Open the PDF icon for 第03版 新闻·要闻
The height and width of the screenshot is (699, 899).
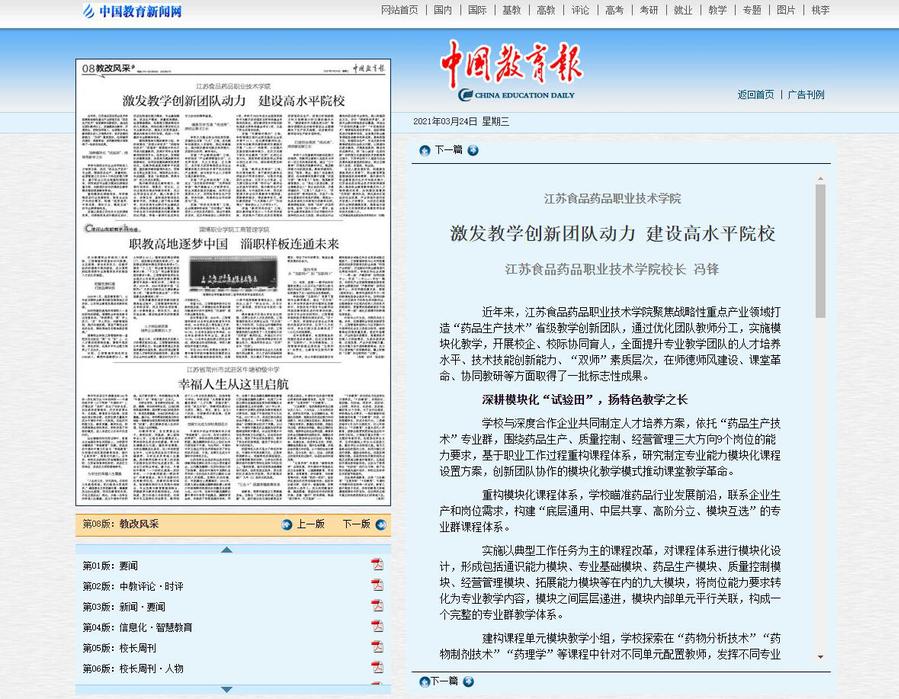coord(377,606)
